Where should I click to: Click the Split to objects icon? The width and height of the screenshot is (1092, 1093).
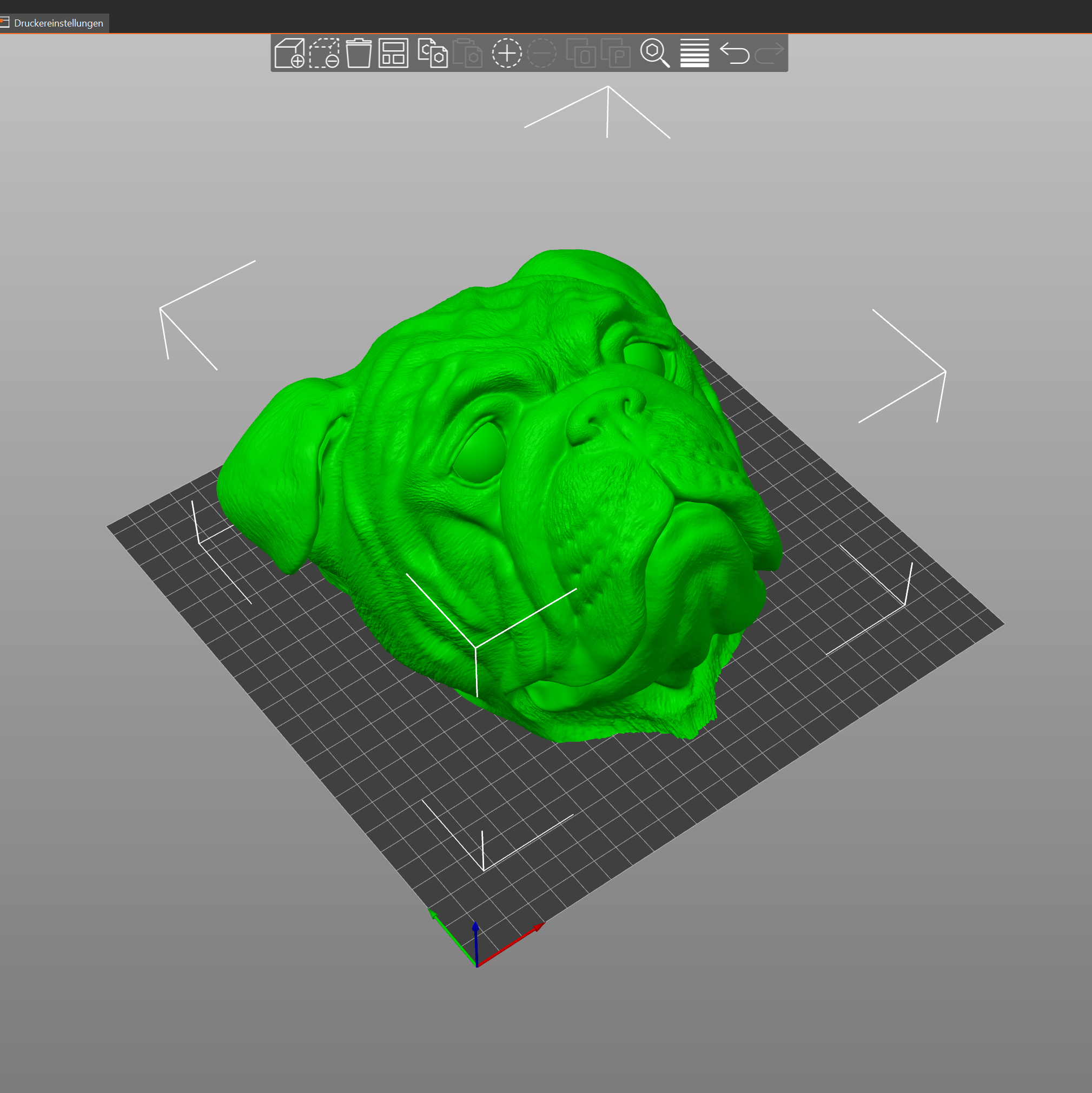pyautogui.click(x=581, y=53)
